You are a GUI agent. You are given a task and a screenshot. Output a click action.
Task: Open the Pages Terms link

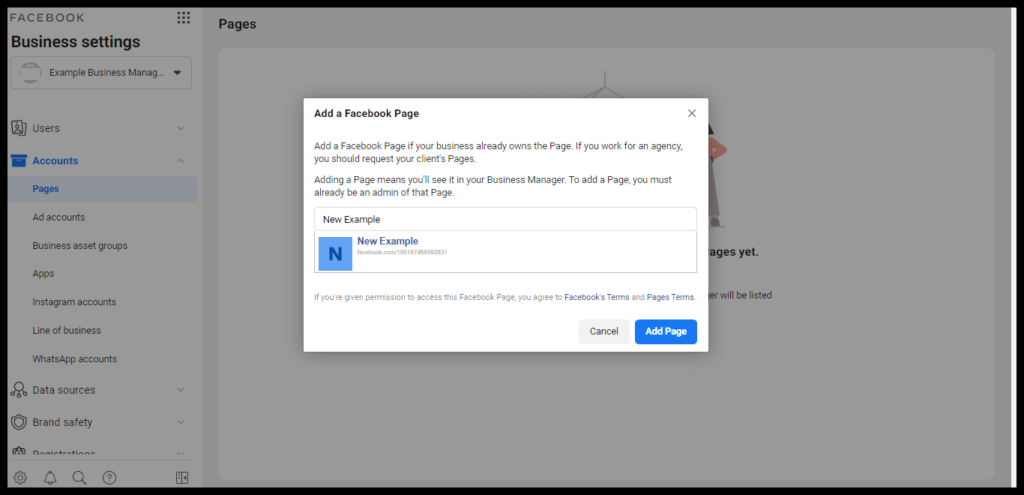[x=670, y=297]
